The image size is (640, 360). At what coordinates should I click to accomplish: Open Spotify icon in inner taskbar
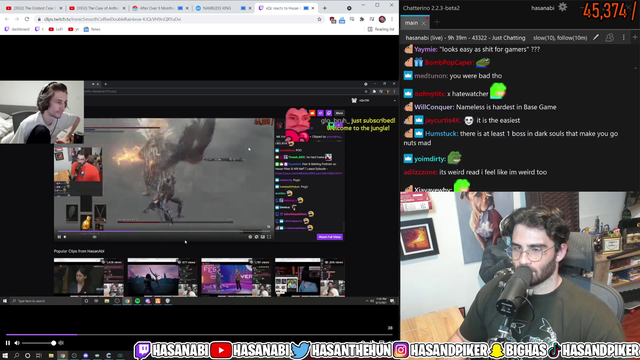[x=138, y=301]
